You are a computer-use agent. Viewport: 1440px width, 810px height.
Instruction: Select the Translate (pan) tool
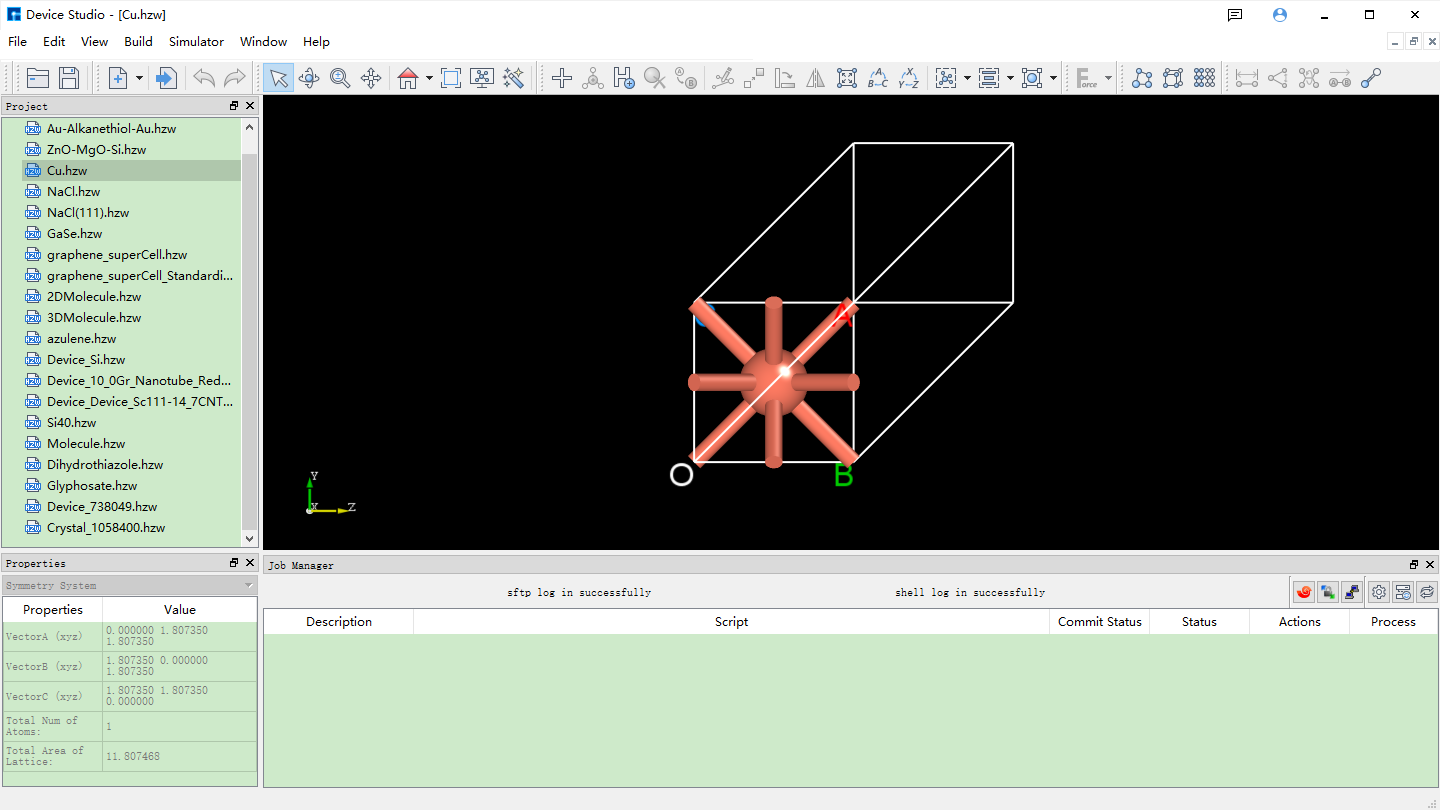pos(371,78)
